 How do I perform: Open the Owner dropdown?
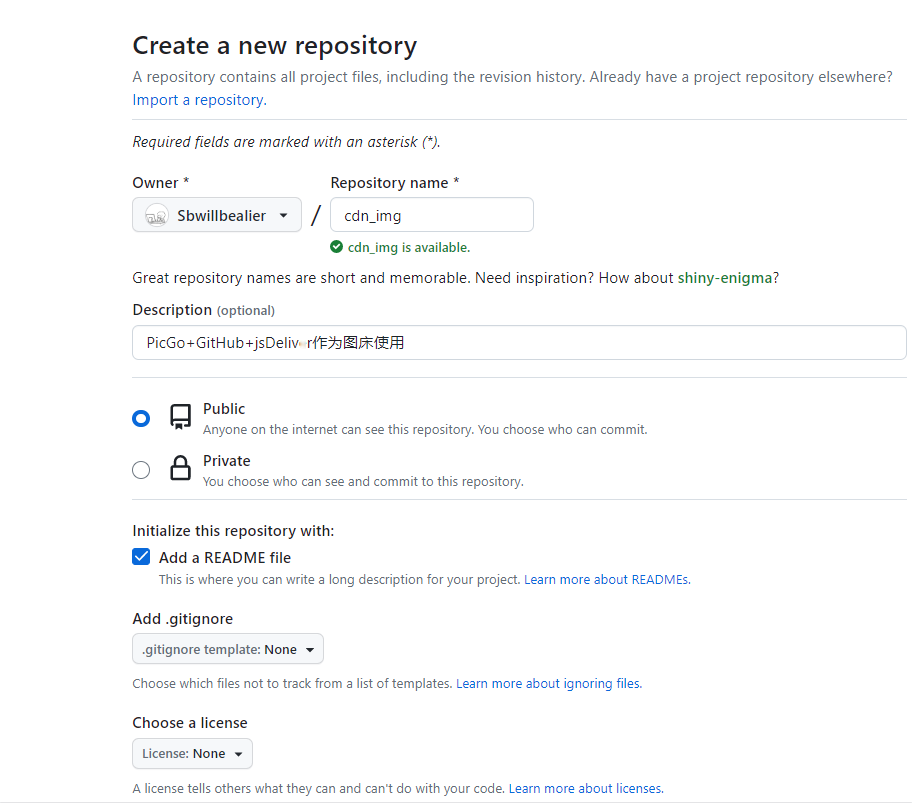[x=217, y=214]
